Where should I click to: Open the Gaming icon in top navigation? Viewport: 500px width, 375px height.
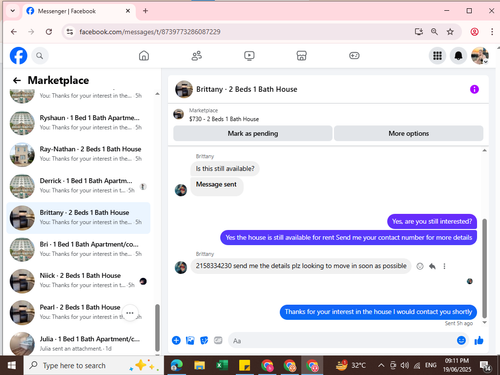pos(354,56)
